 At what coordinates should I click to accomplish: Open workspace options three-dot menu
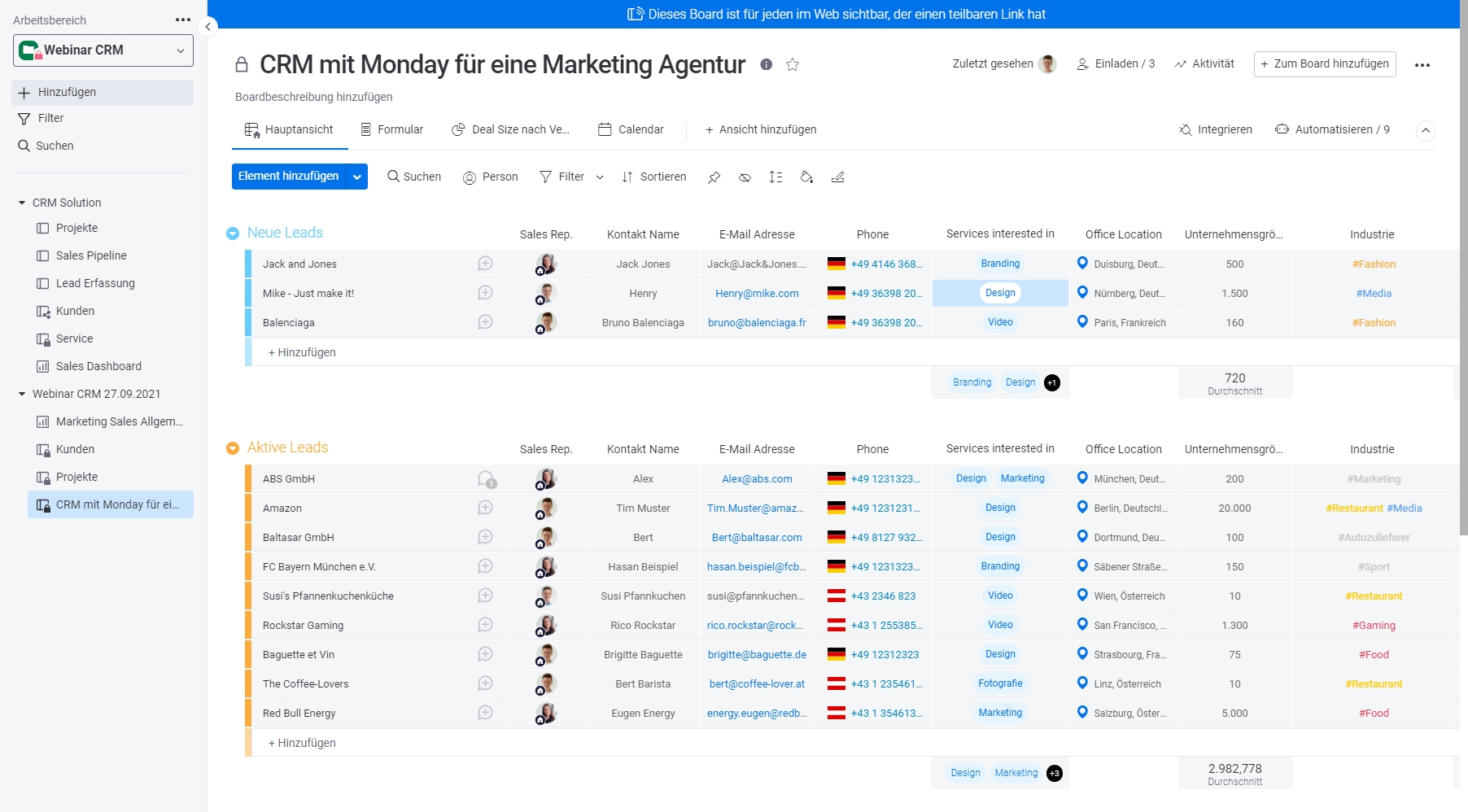(x=183, y=20)
